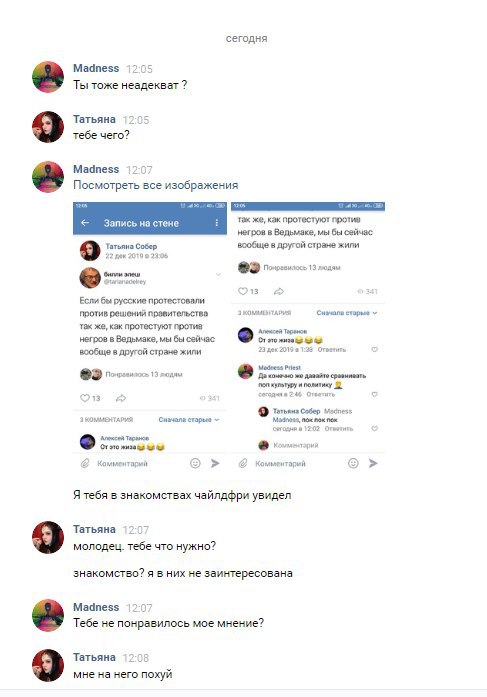Screen dimensions: 487x697
Task: Expand 'Сначала старые' sorting in right screenshot
Action: coord(347,313)
